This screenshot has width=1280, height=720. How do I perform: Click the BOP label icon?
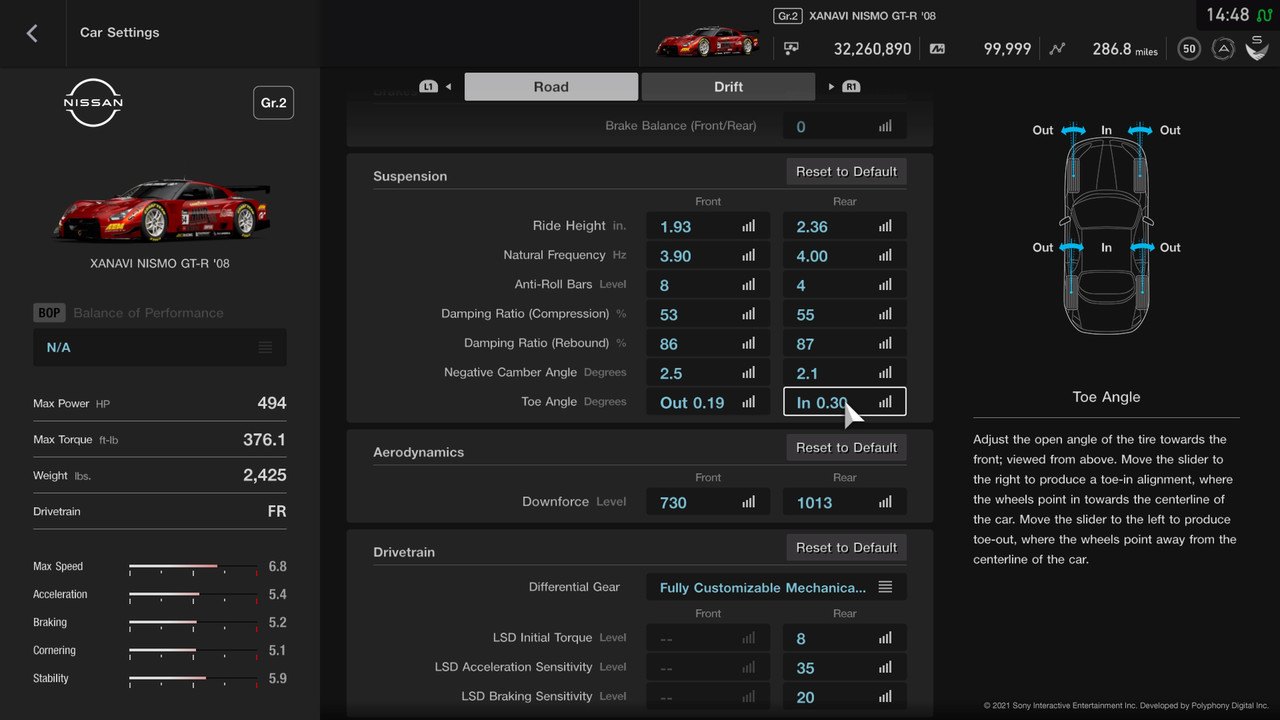(49, 313)
